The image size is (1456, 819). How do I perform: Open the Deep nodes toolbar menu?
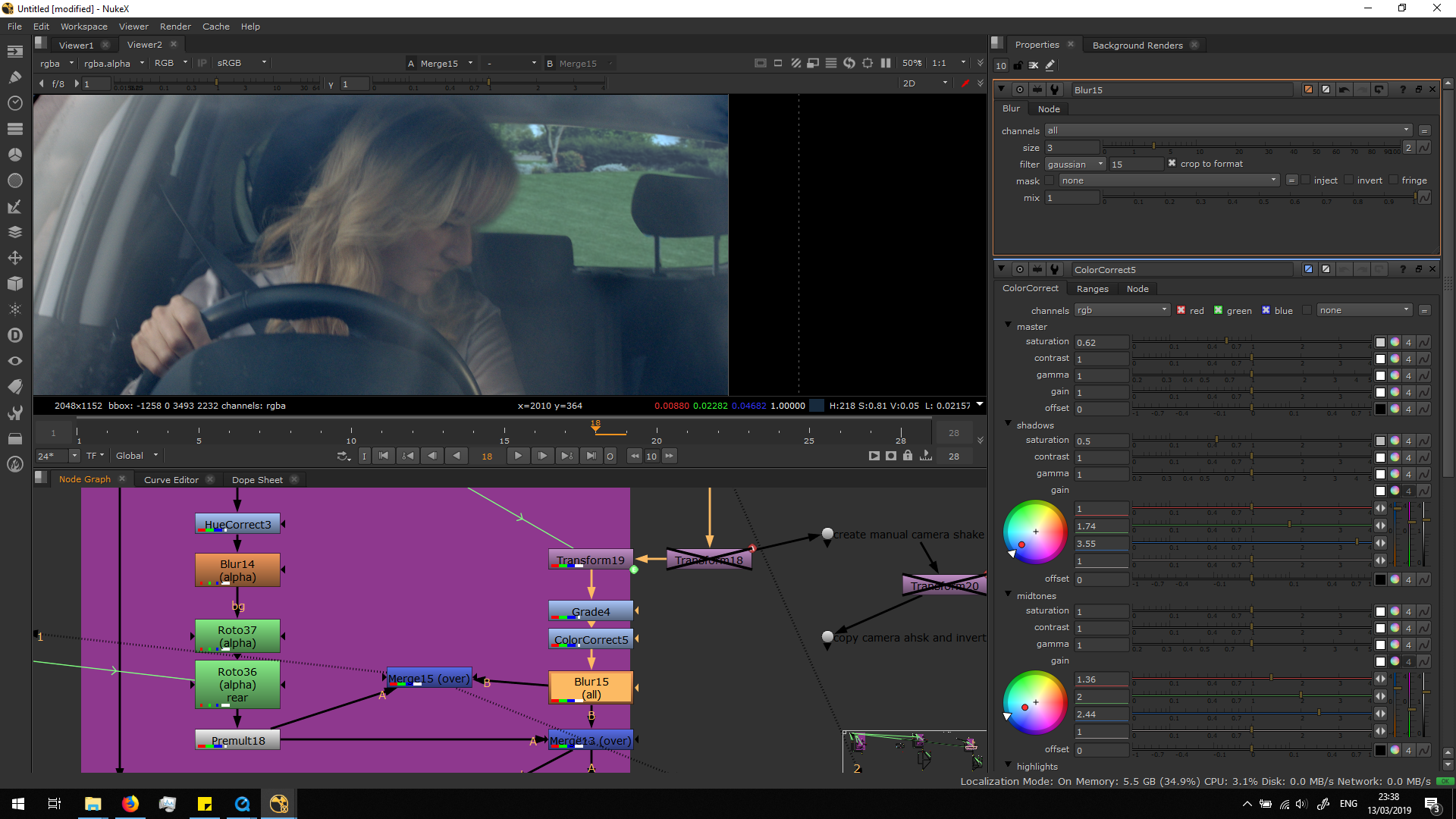14,335
